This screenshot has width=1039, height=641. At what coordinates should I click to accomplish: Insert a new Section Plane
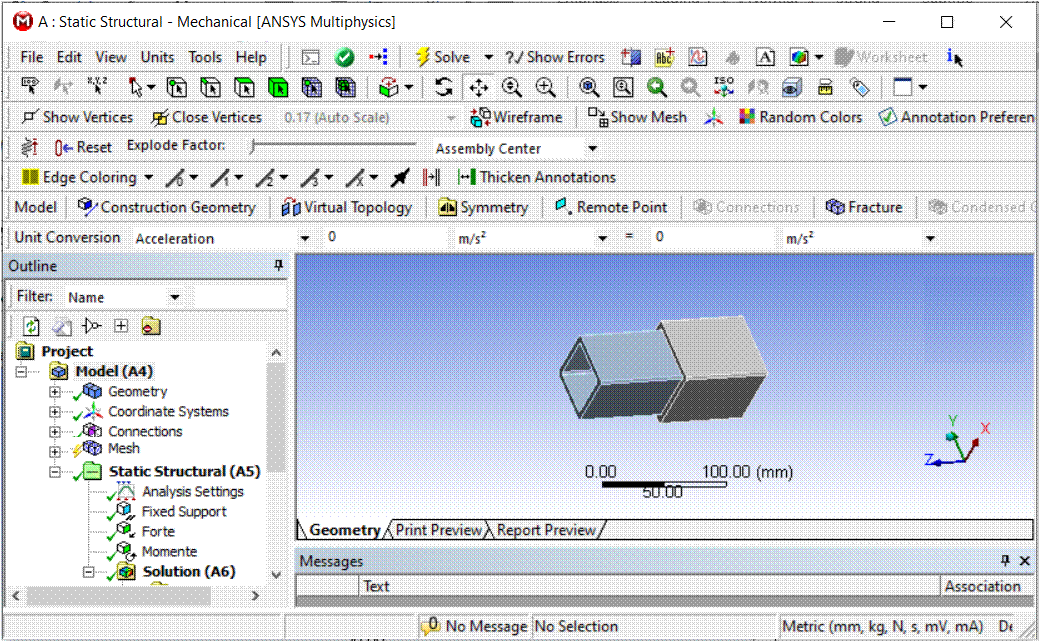pos(631,58)
